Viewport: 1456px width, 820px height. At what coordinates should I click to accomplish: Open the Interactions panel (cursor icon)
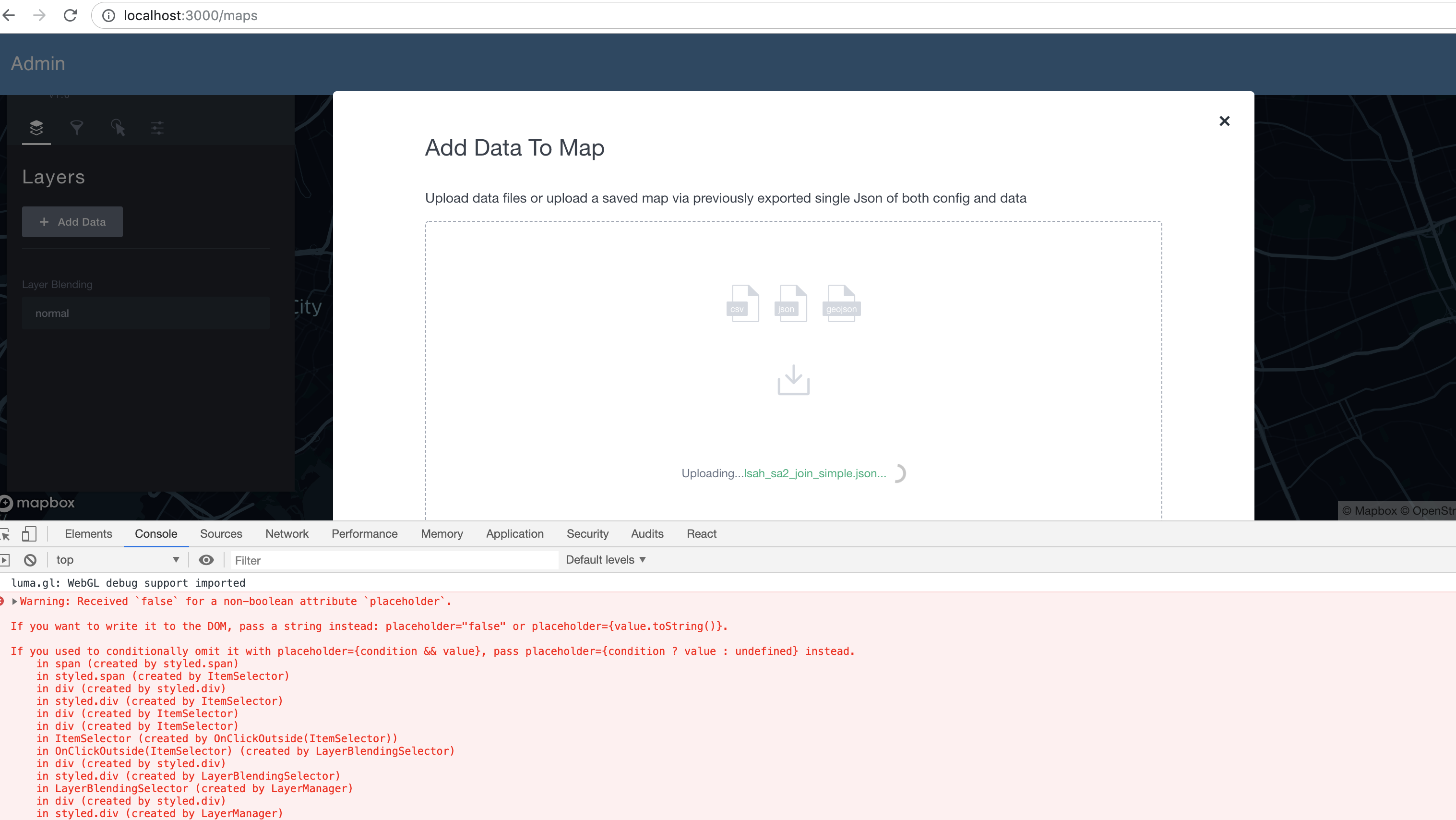coord(117,128)
